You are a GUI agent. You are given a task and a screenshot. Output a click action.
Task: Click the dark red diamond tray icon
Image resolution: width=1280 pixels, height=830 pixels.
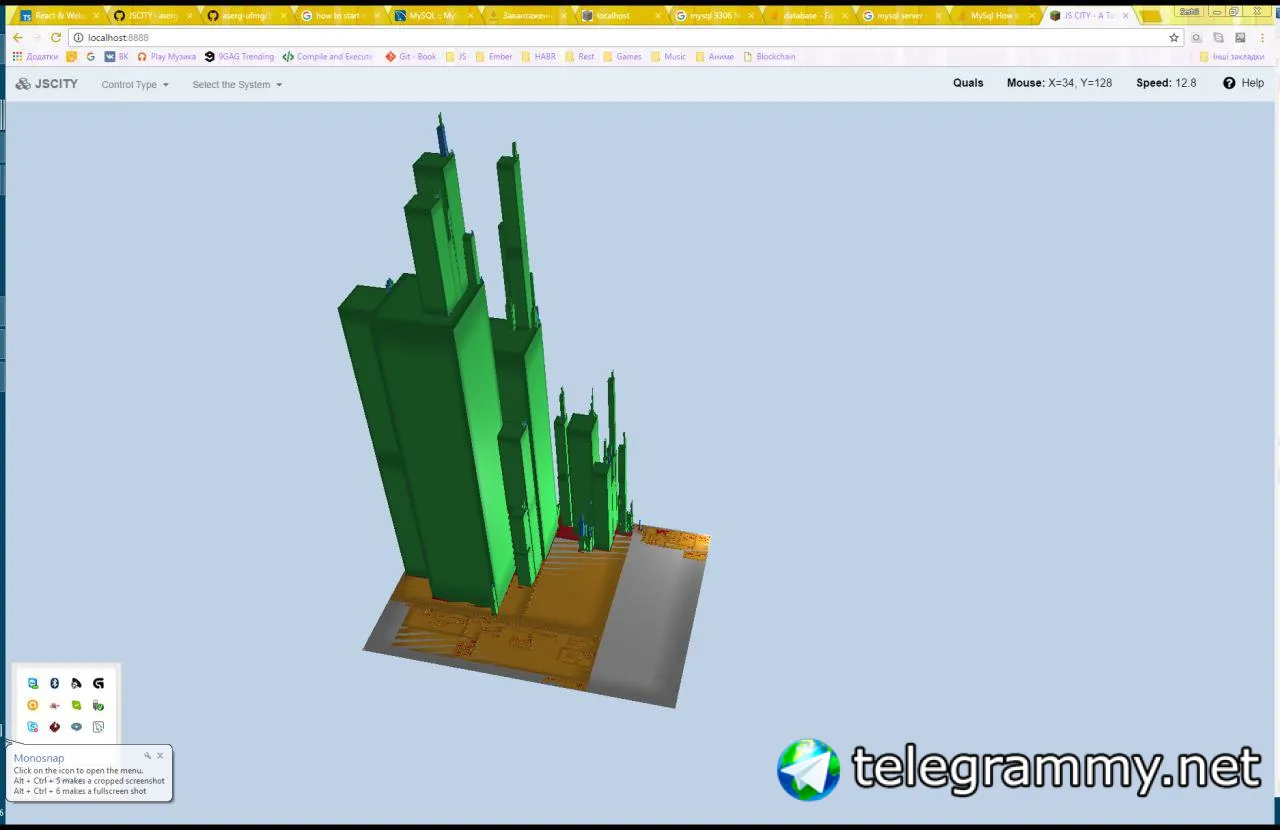[55, 727]
